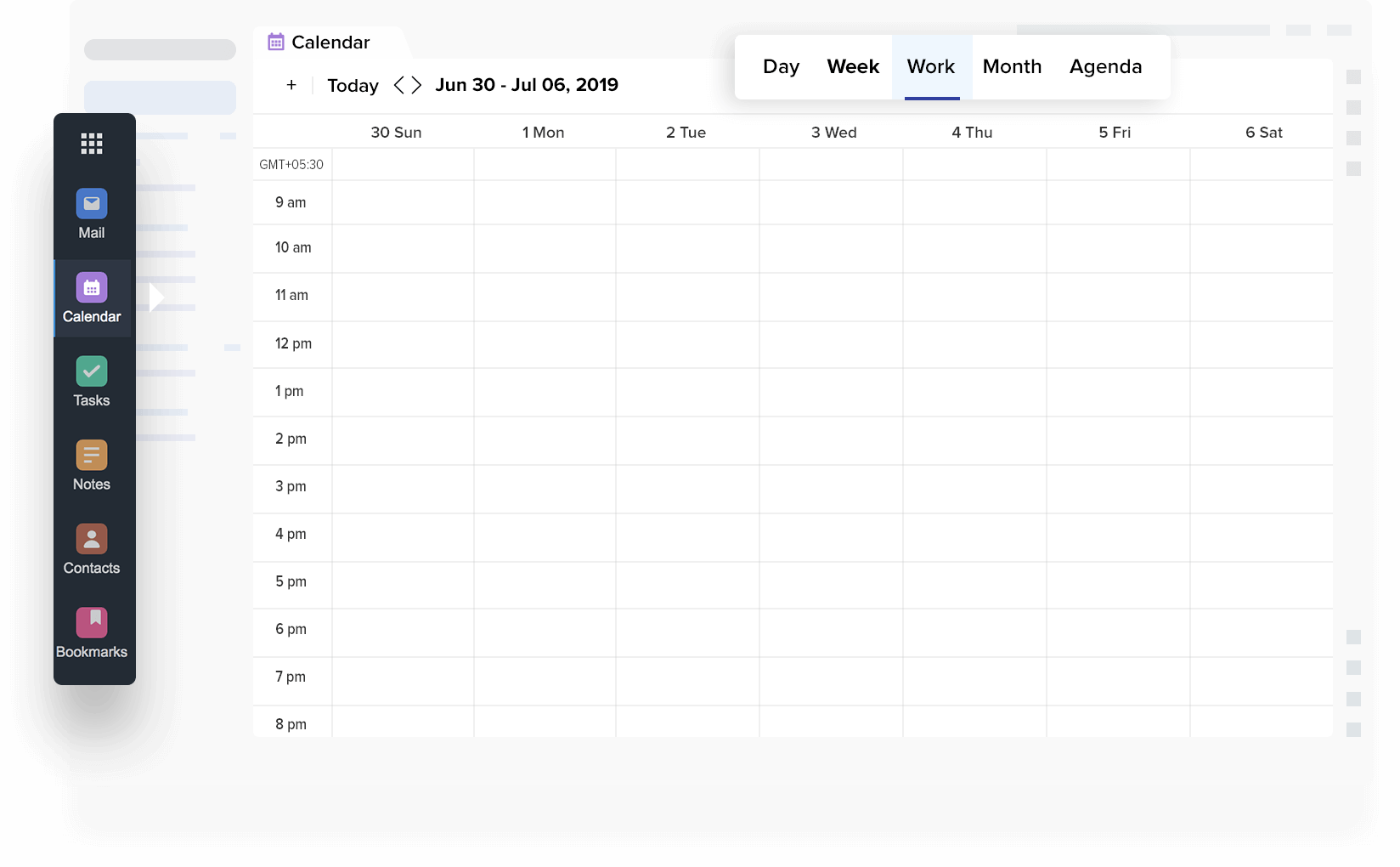Viewport: 1400px width, 867px height.
Task: Open Bookmarks from the sidebar
Action: click(91, 621)
